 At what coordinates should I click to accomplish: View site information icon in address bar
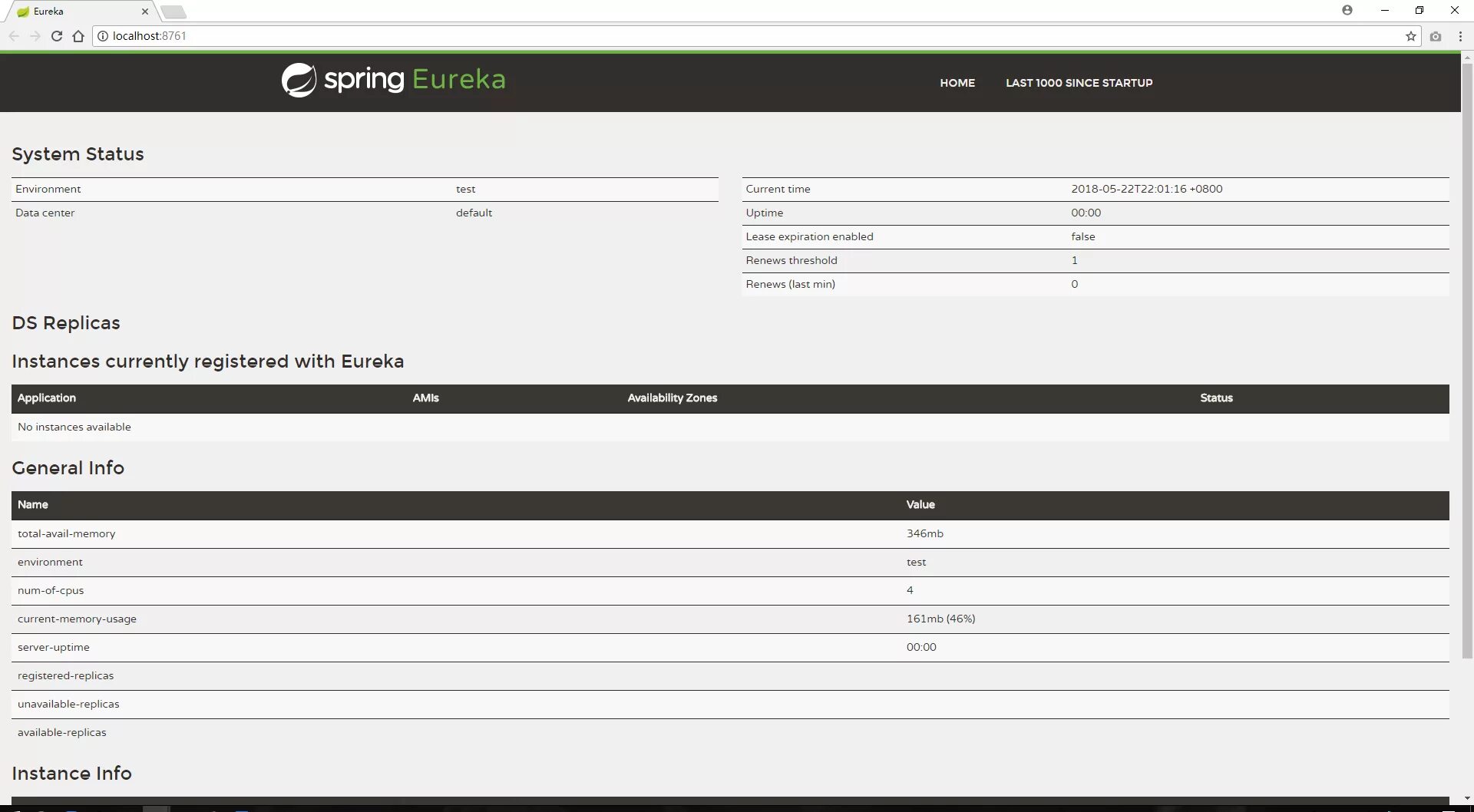coord(103,36)
